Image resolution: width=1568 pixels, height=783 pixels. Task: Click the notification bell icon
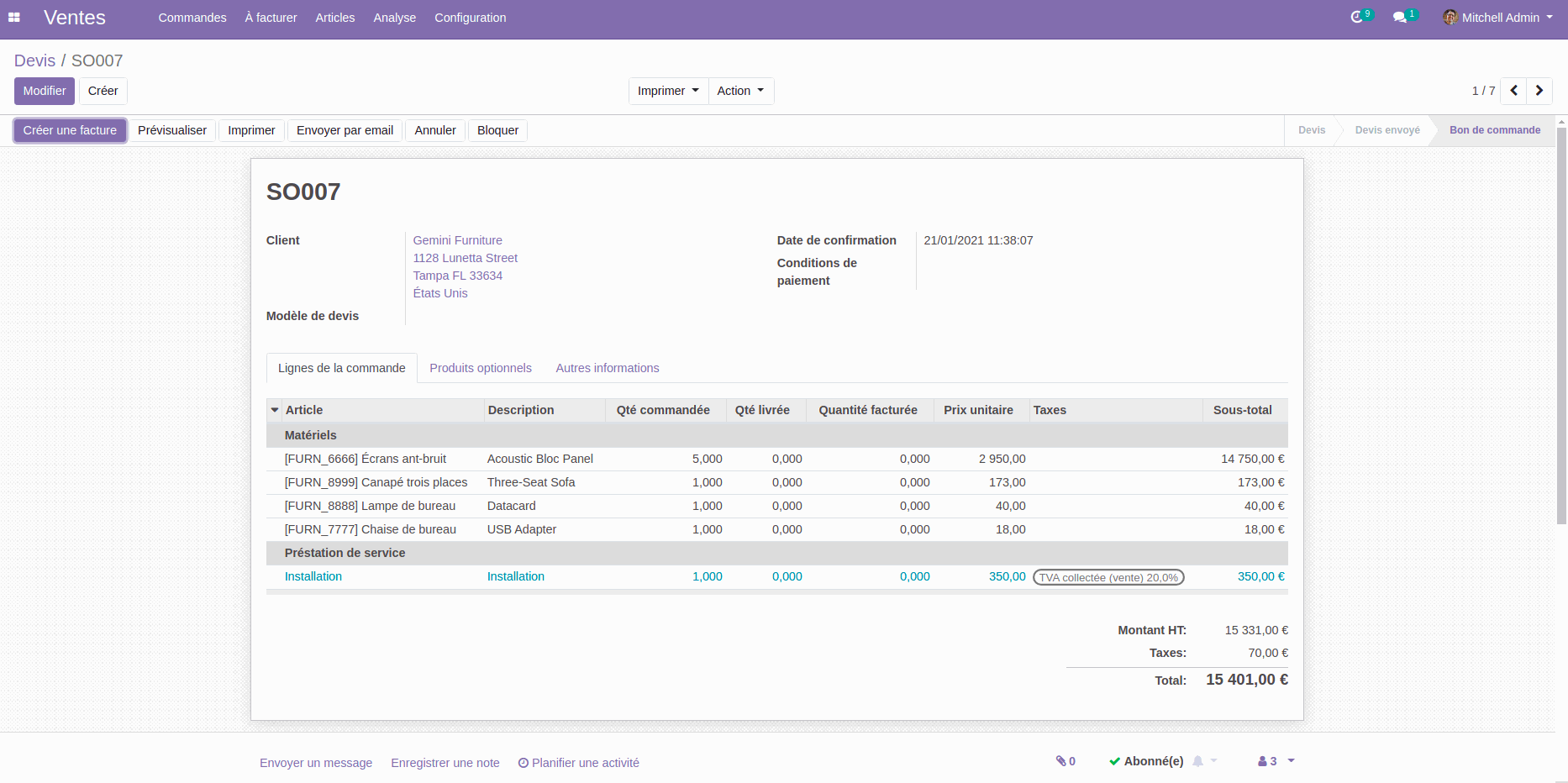coord(1198,761)
